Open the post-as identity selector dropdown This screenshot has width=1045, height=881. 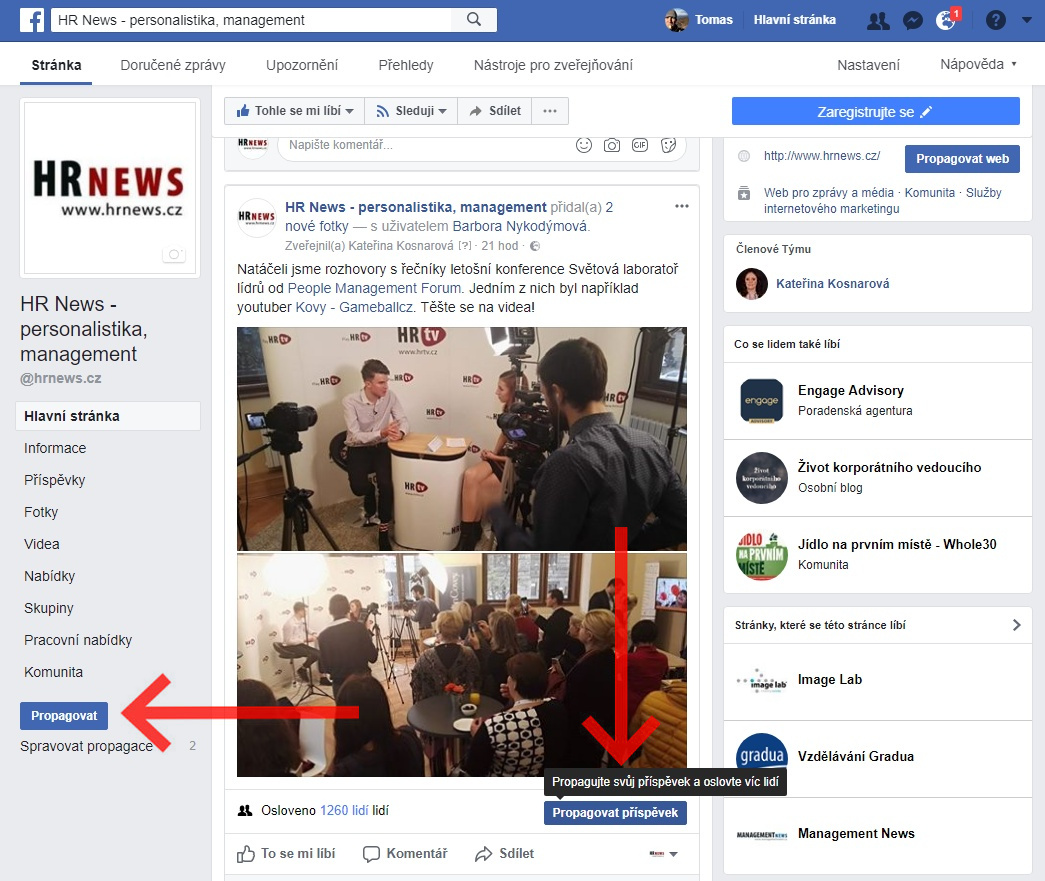(x=664, y=854)
